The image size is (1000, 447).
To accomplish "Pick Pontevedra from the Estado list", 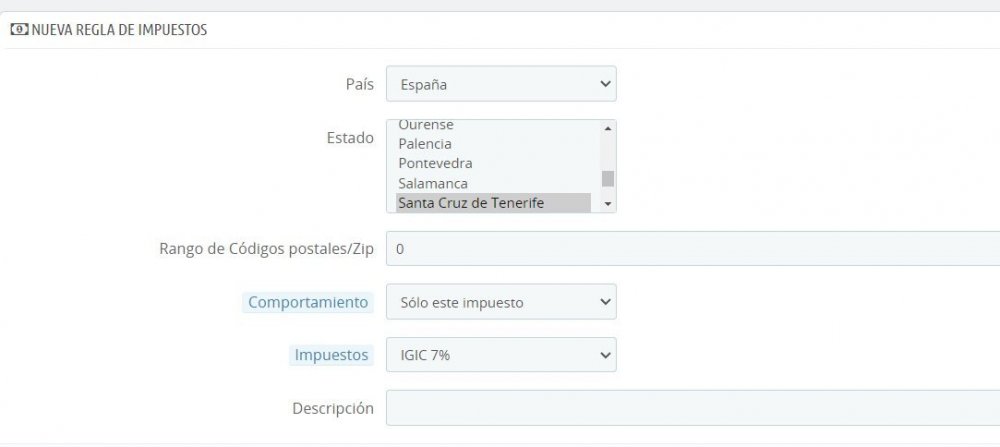I will (x=435, y=163).
